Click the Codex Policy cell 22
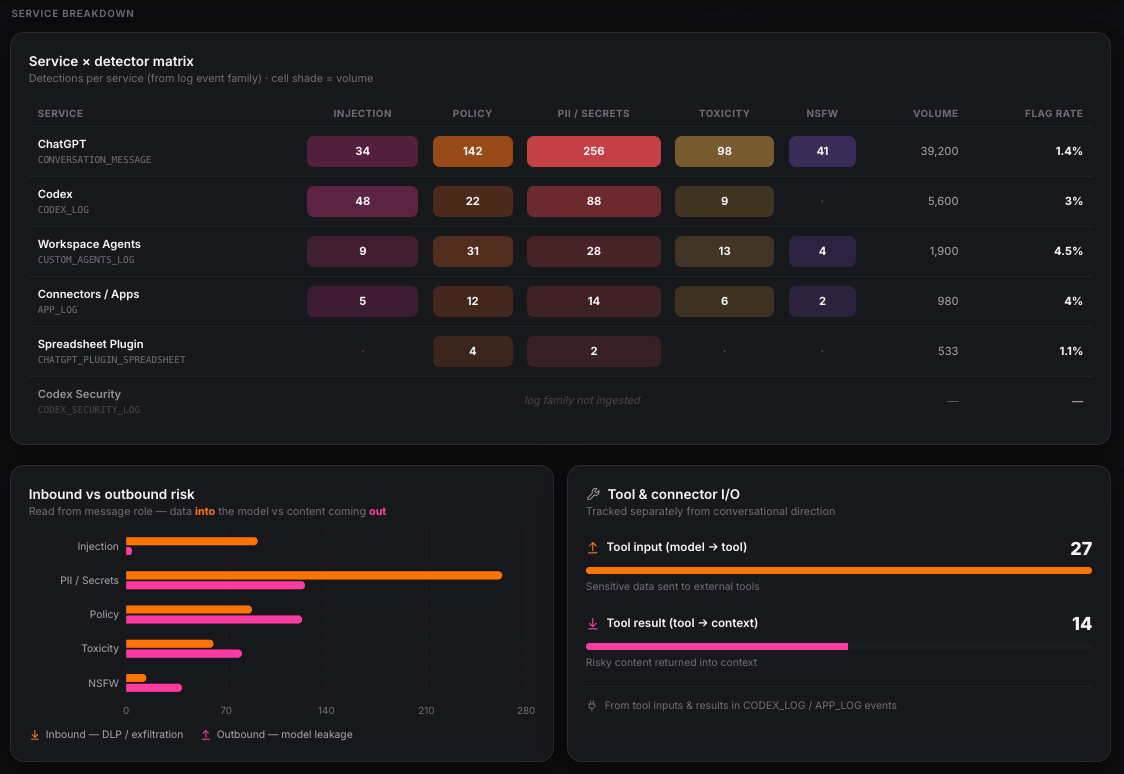The width and height of the screenshot is (1124, 774). [x=472, y=201]
